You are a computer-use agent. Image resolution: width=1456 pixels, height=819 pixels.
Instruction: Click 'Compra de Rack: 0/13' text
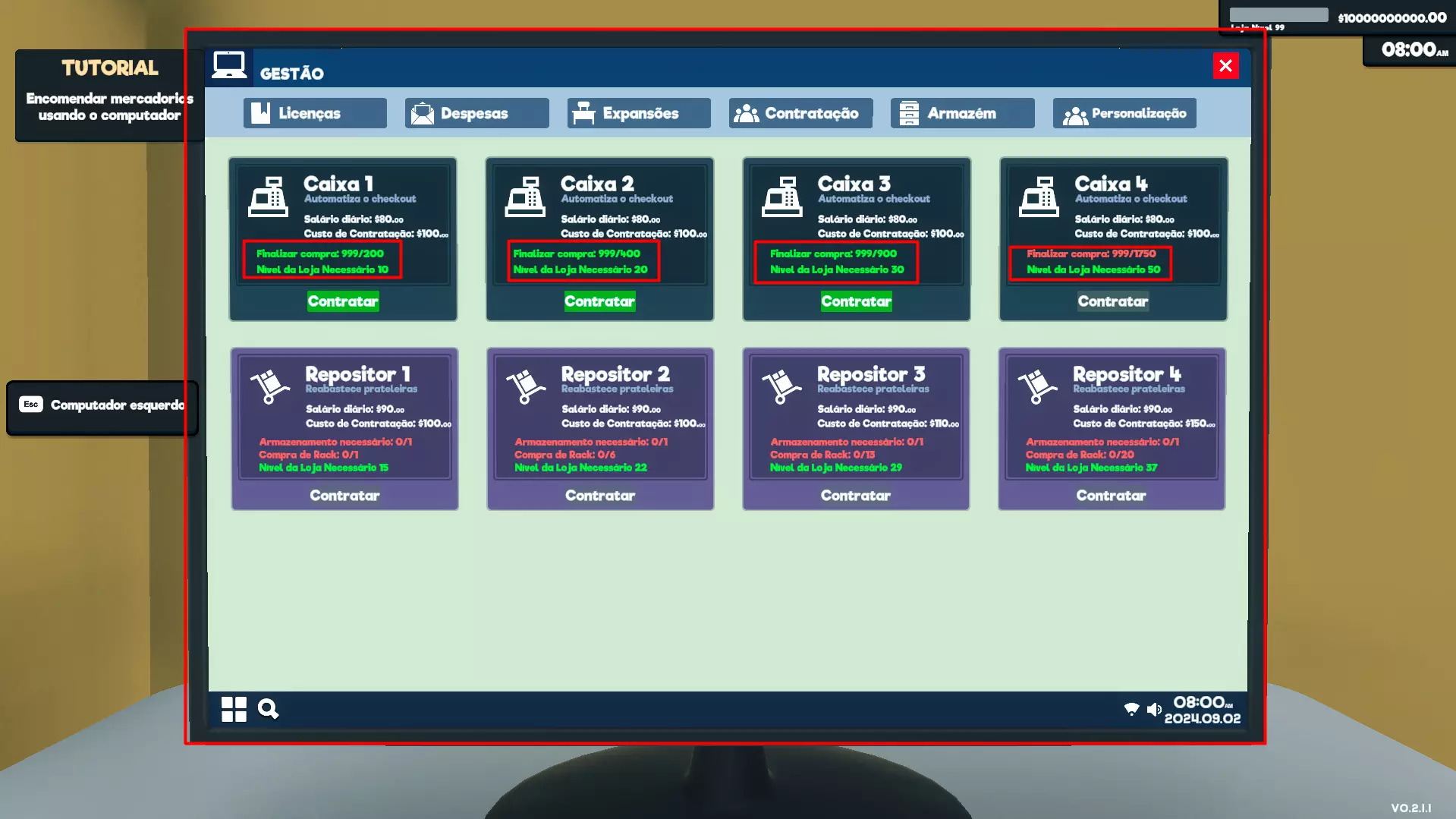tap(822, 455)
